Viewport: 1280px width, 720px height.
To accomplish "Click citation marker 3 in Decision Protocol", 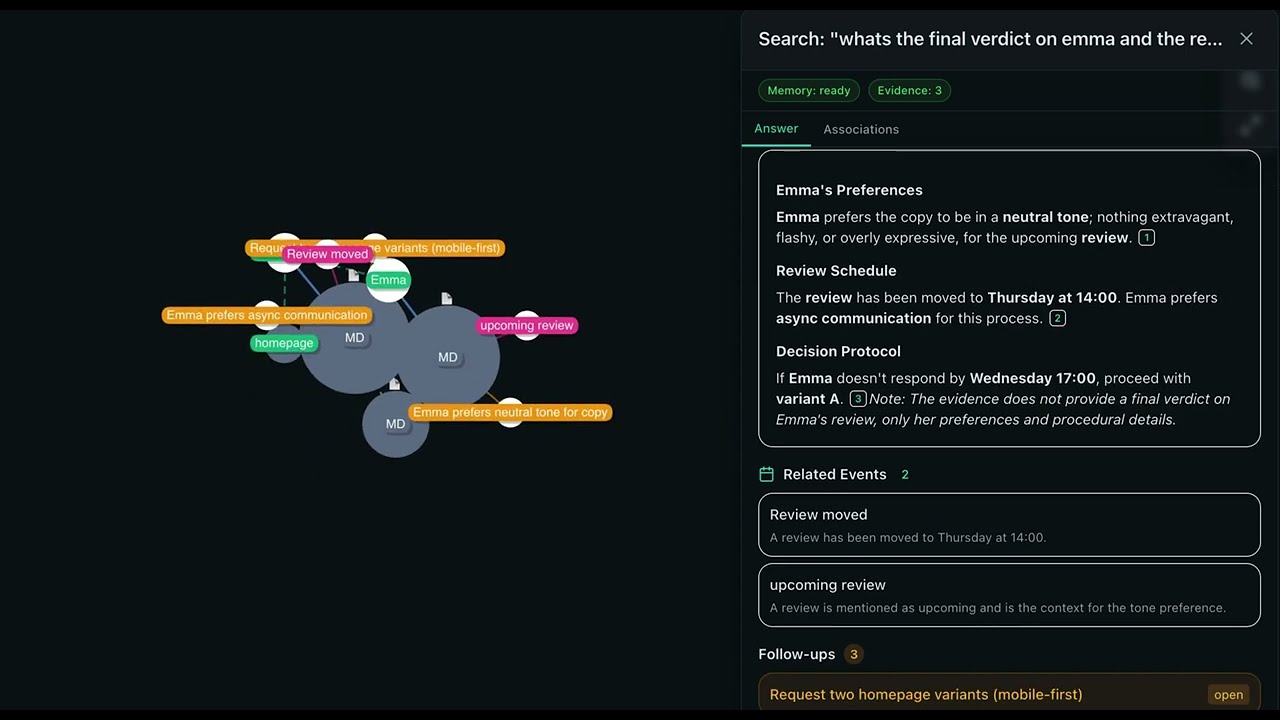I will (x=858, y=399).
